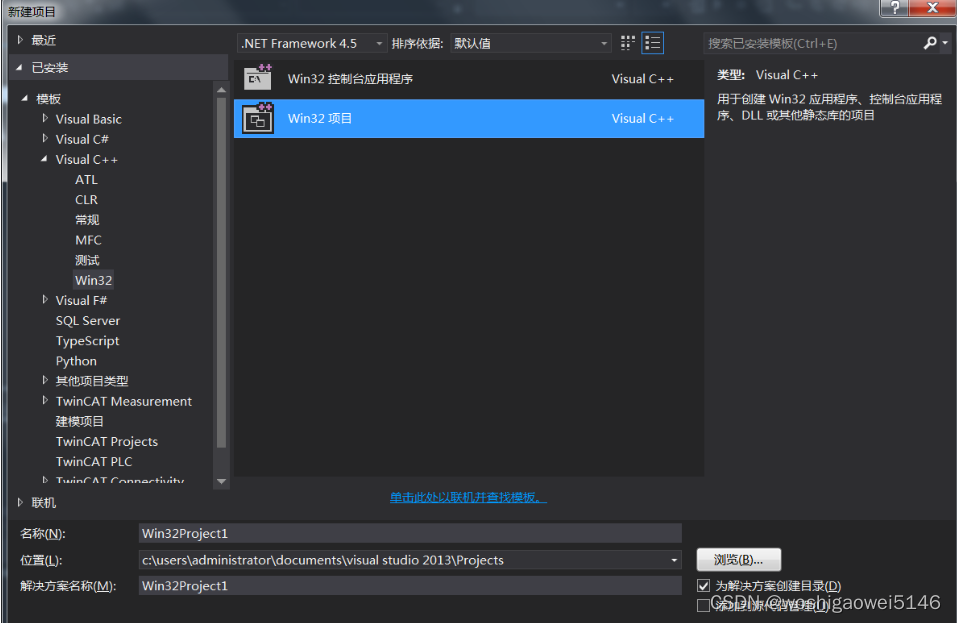Collapse the 已安装 section
The image size is (957, 623).
20,67
